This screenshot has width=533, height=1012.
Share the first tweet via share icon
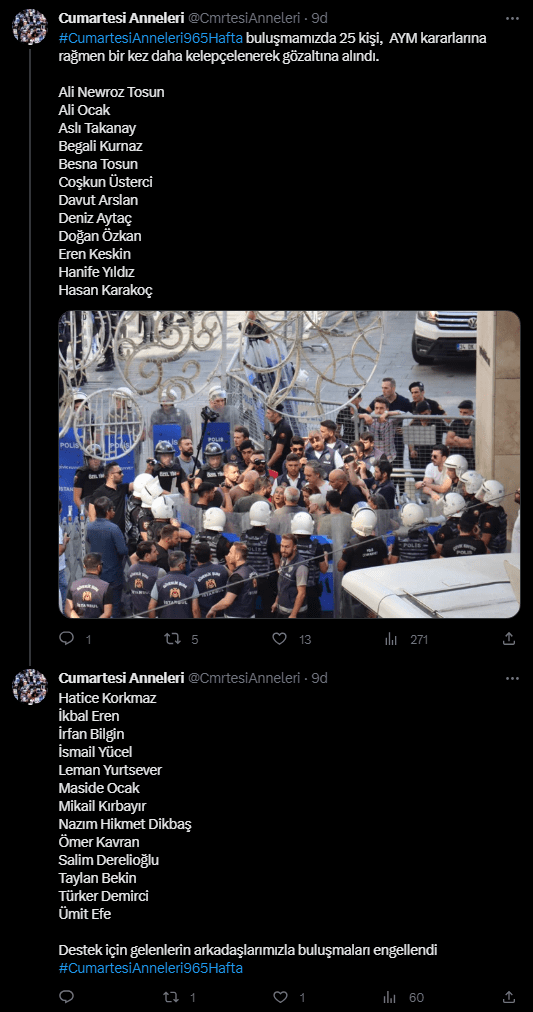pos(508,639)
